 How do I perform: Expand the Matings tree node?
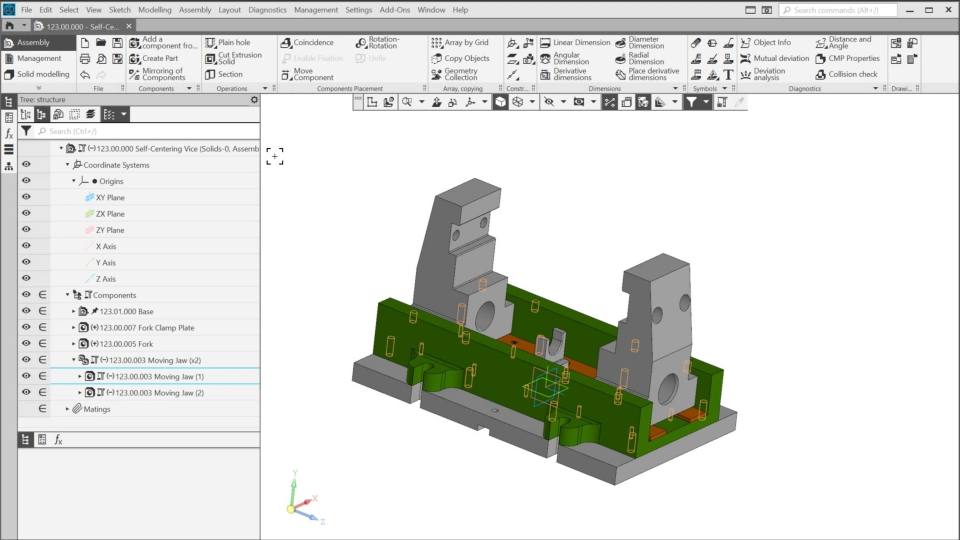pos(68,409)
